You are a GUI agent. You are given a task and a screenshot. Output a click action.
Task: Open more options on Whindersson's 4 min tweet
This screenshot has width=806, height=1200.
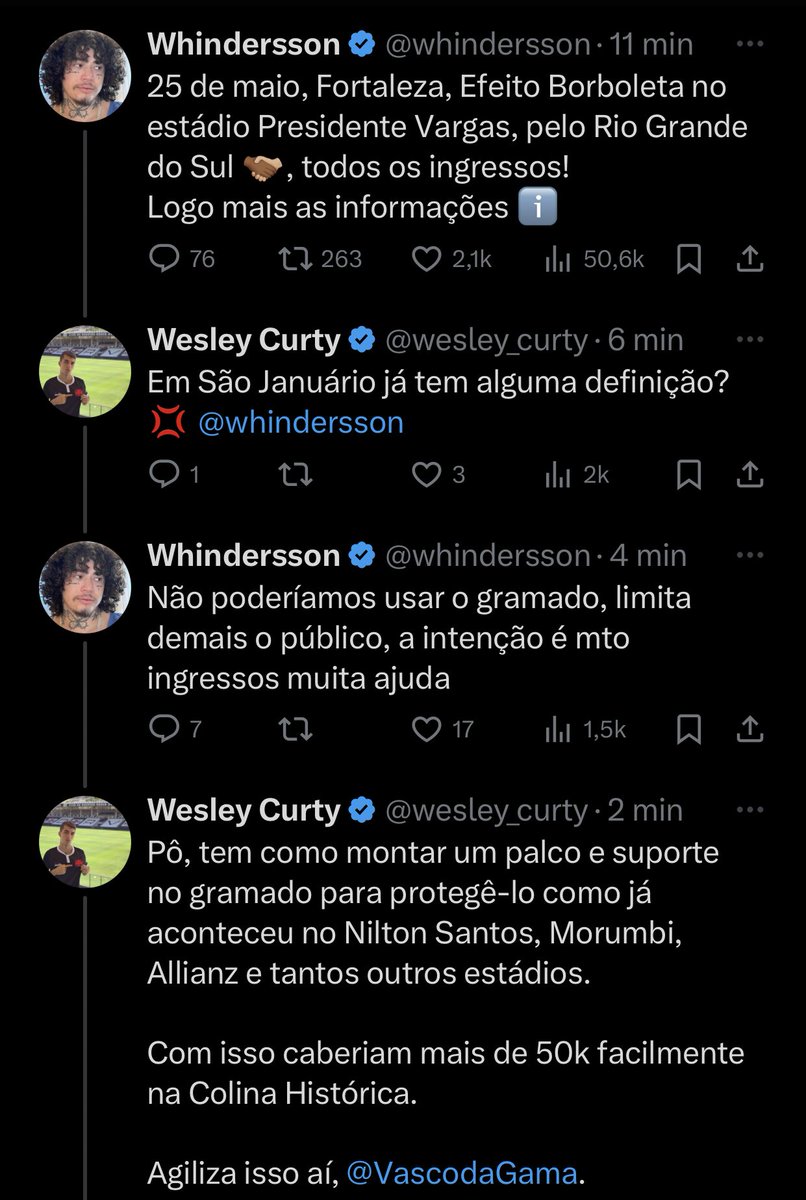(750, 555)
